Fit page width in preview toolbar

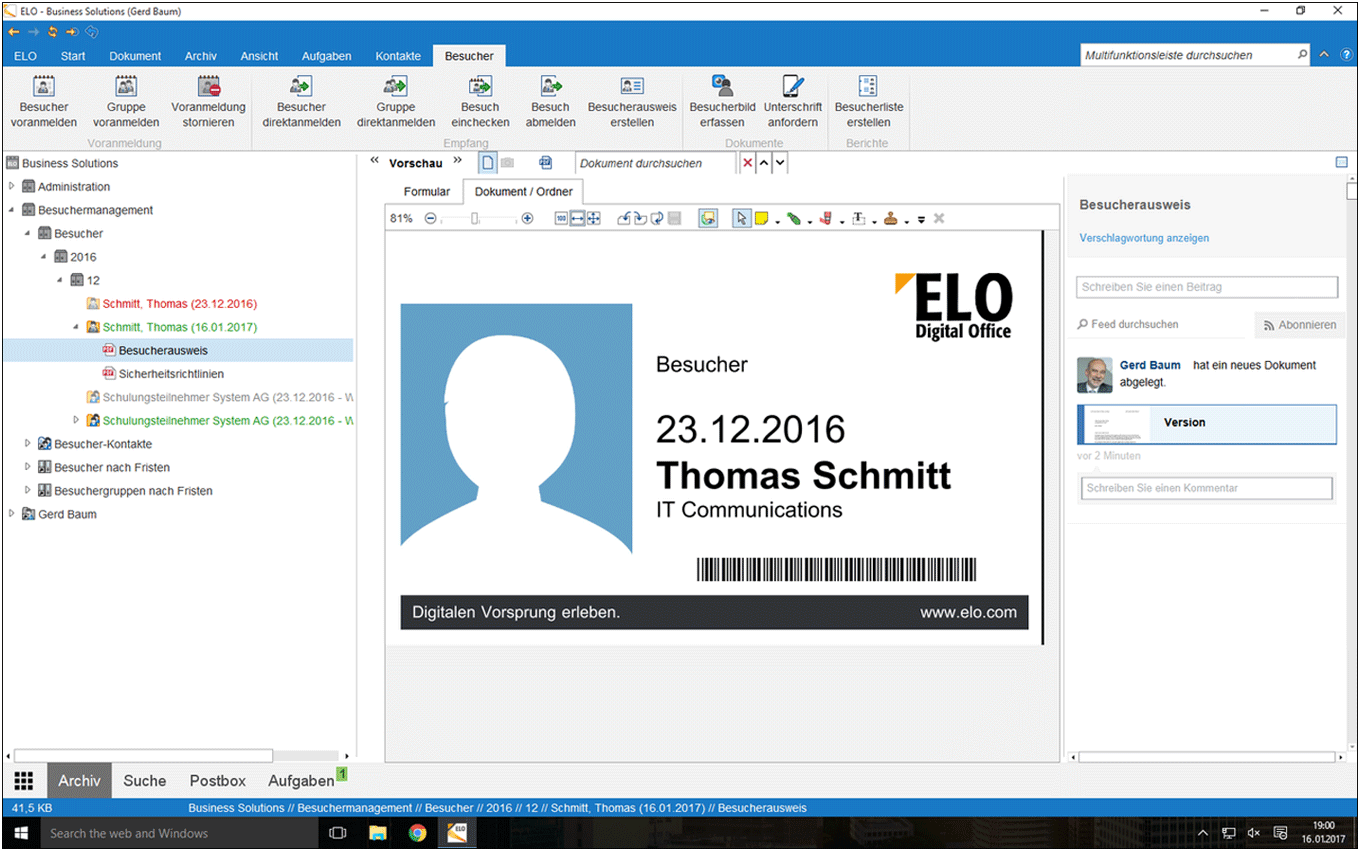point(577,218)
